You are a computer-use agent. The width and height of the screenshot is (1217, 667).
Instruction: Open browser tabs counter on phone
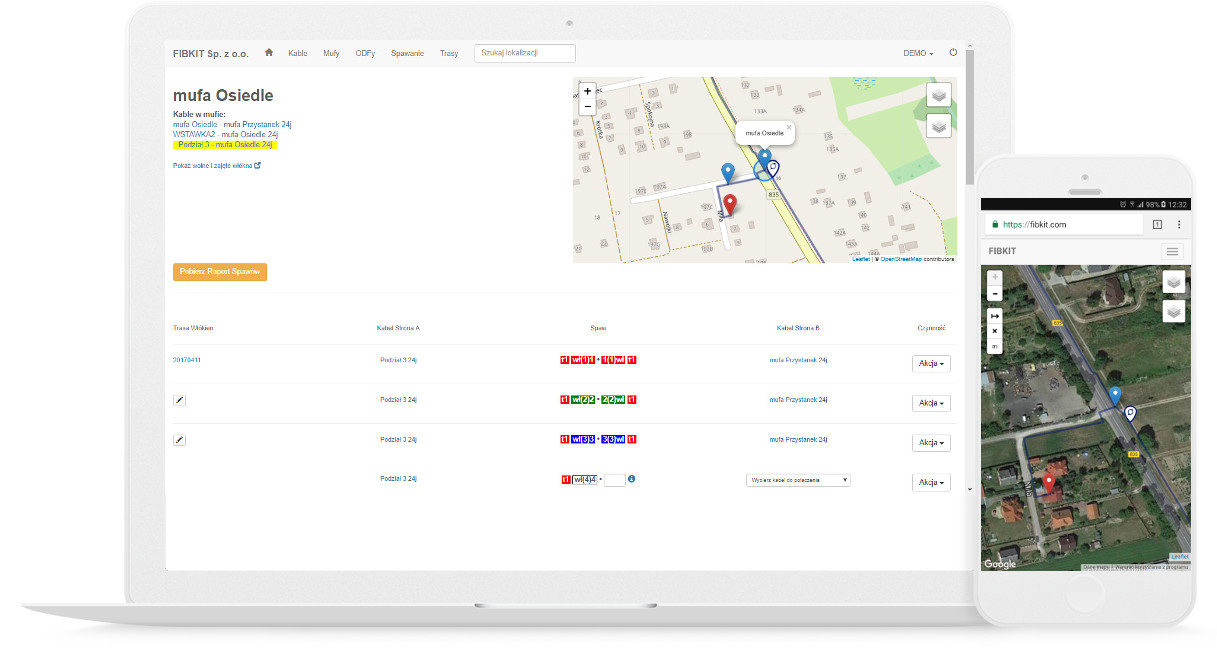pyautogui.click(x=1157, y=225)
